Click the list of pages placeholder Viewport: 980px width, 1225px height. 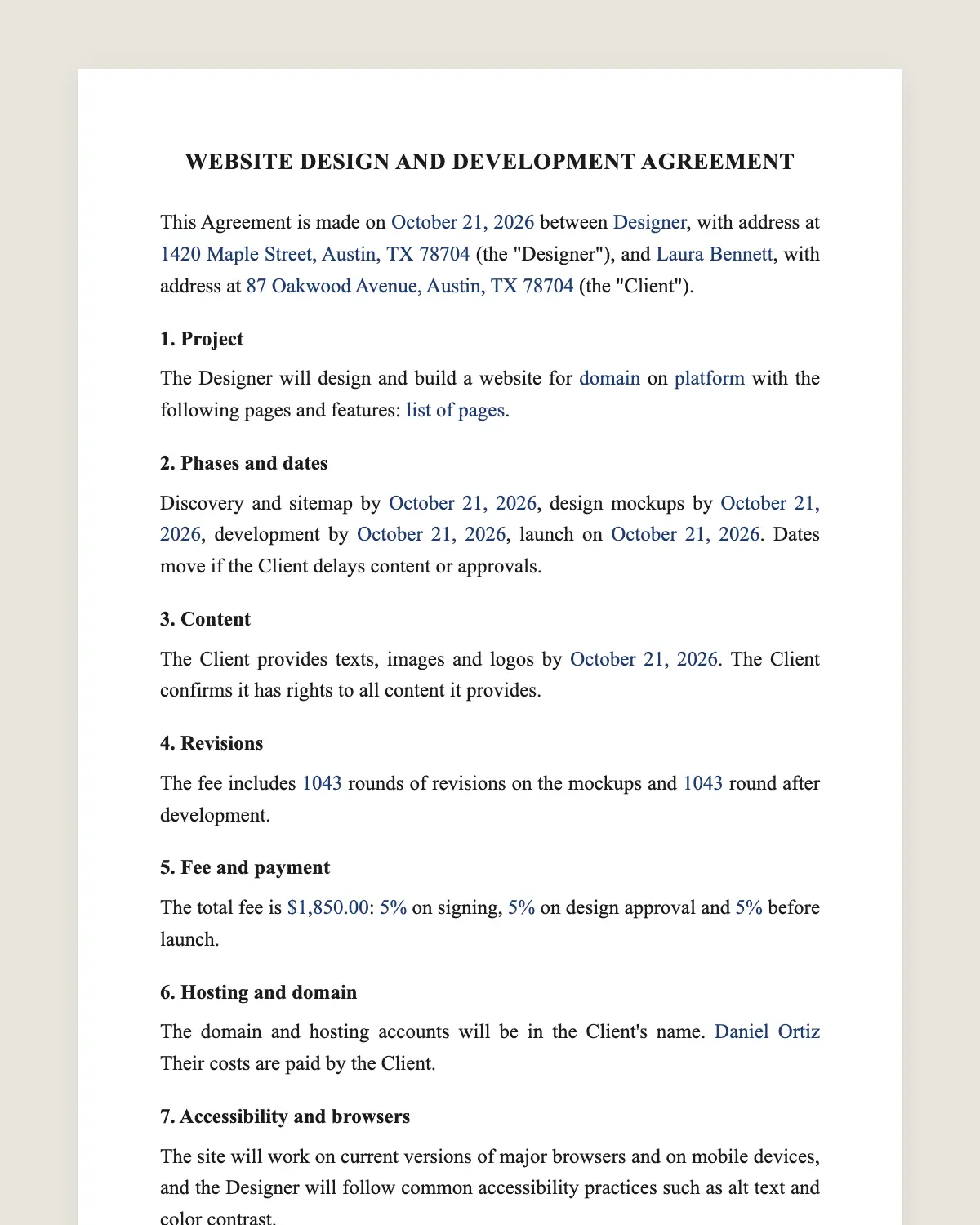(456, 410)
